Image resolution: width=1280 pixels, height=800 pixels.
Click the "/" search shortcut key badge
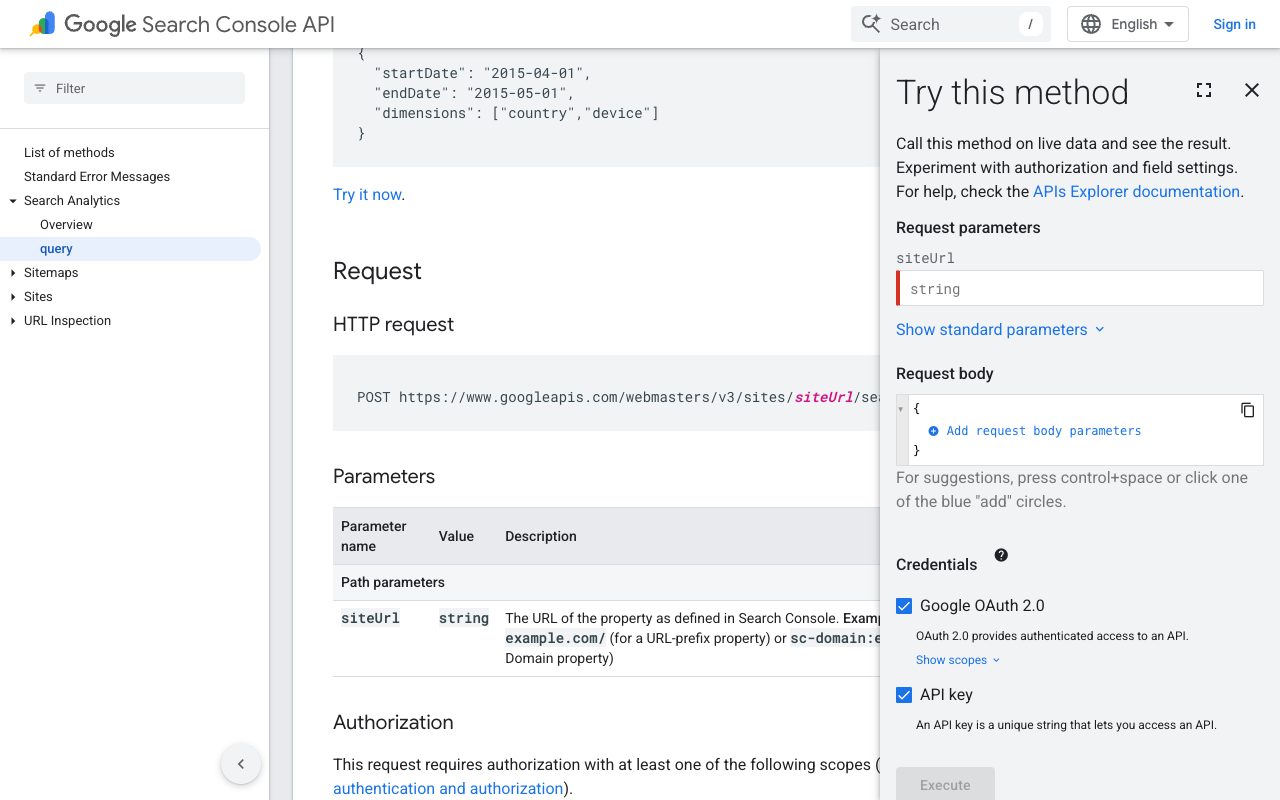coord(1030,24)
